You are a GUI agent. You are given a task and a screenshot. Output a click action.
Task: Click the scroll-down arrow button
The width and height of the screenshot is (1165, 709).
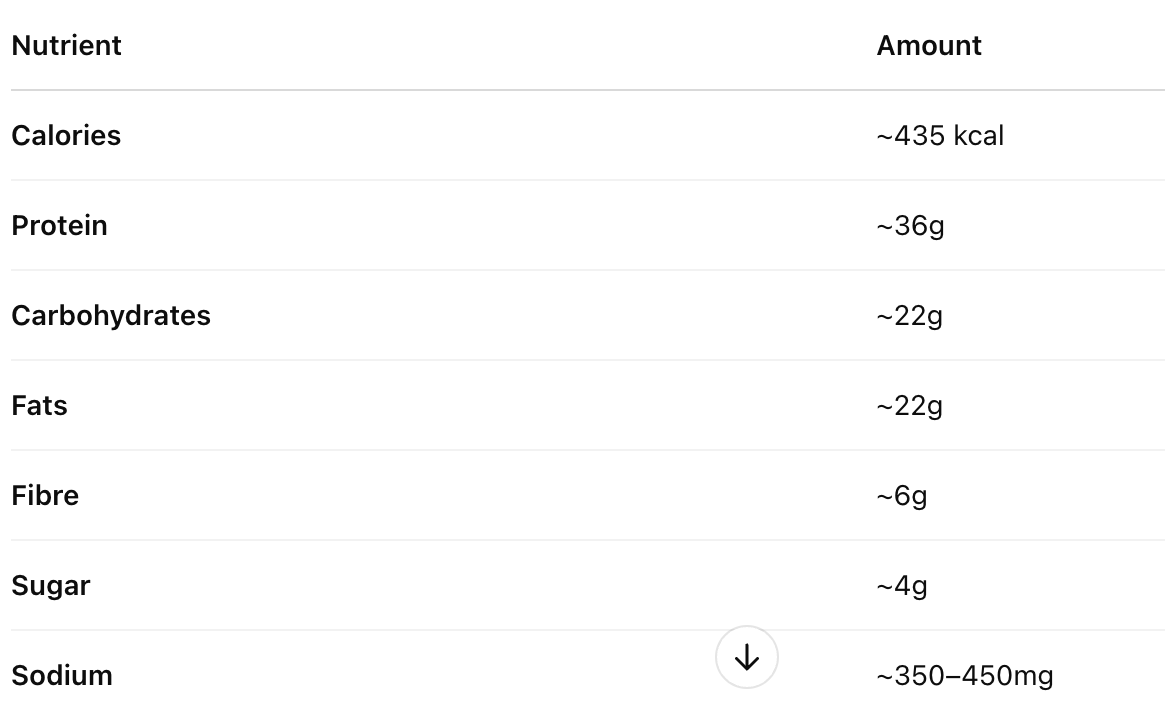click(x=747, y=657)
